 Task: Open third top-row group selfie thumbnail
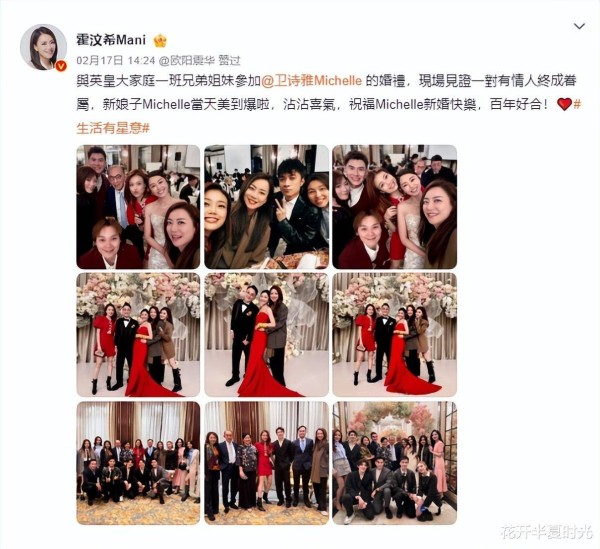pos(395,207)
